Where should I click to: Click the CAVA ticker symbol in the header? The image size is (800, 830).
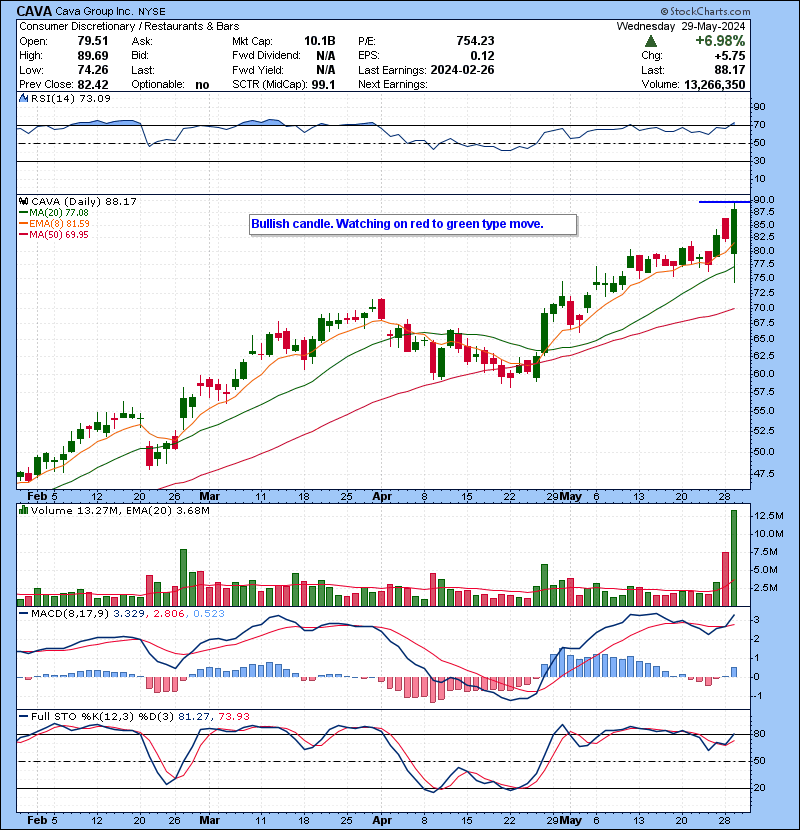tap(34, 11)
